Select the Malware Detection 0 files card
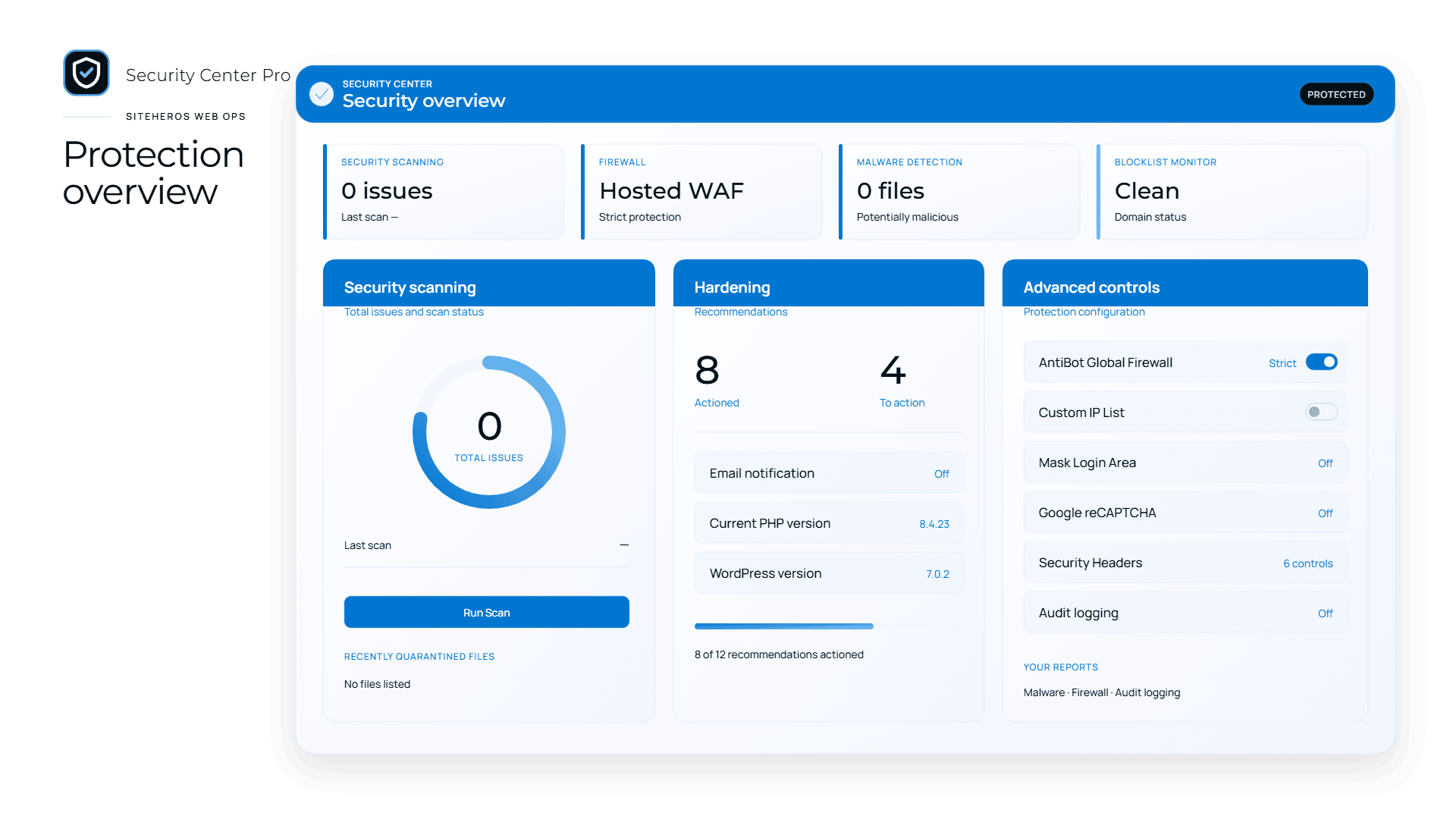This screenshot has height=819, width=1456. point(959,192)
